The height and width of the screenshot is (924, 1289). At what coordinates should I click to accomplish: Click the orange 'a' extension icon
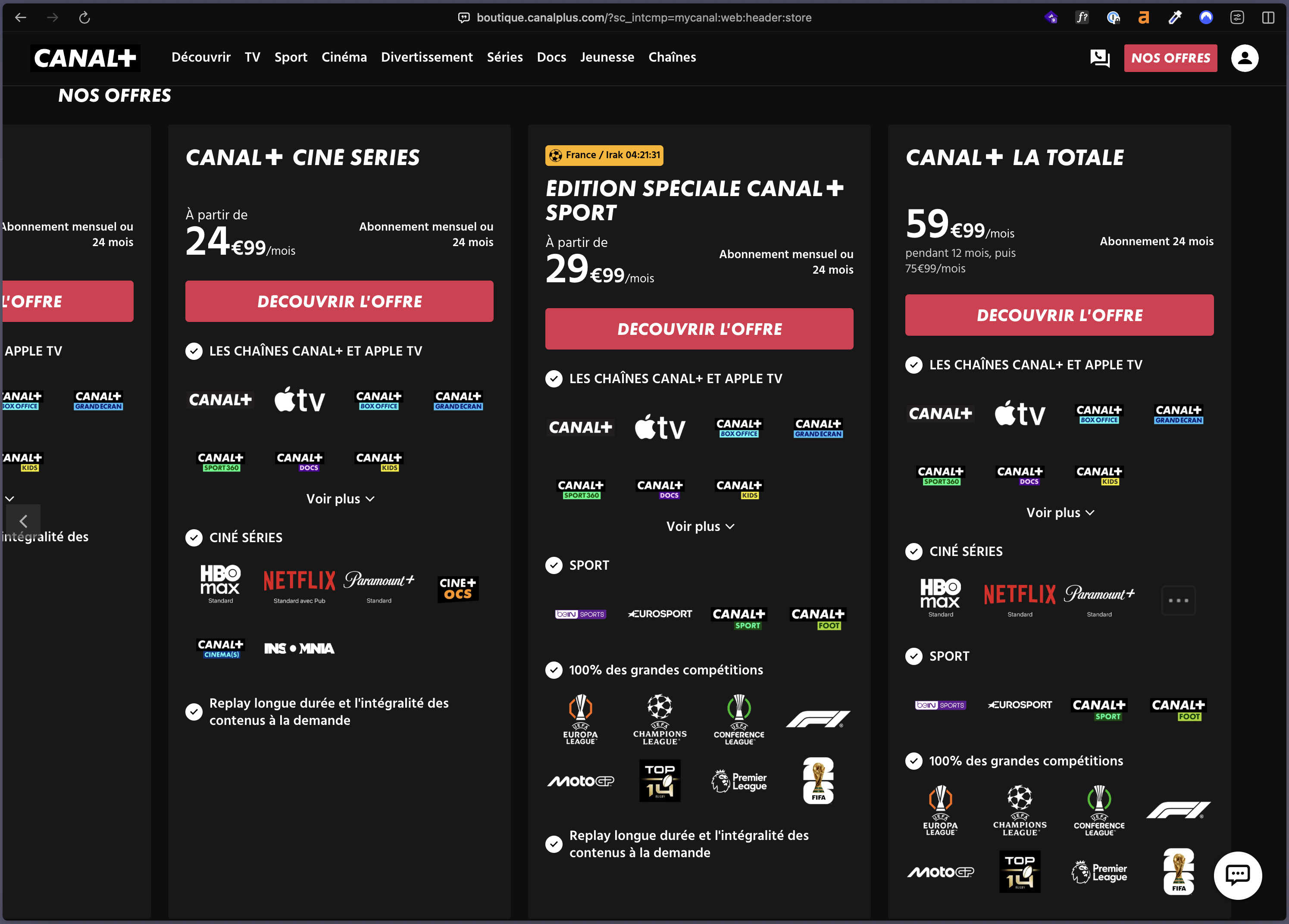(x=1144, y=18)
